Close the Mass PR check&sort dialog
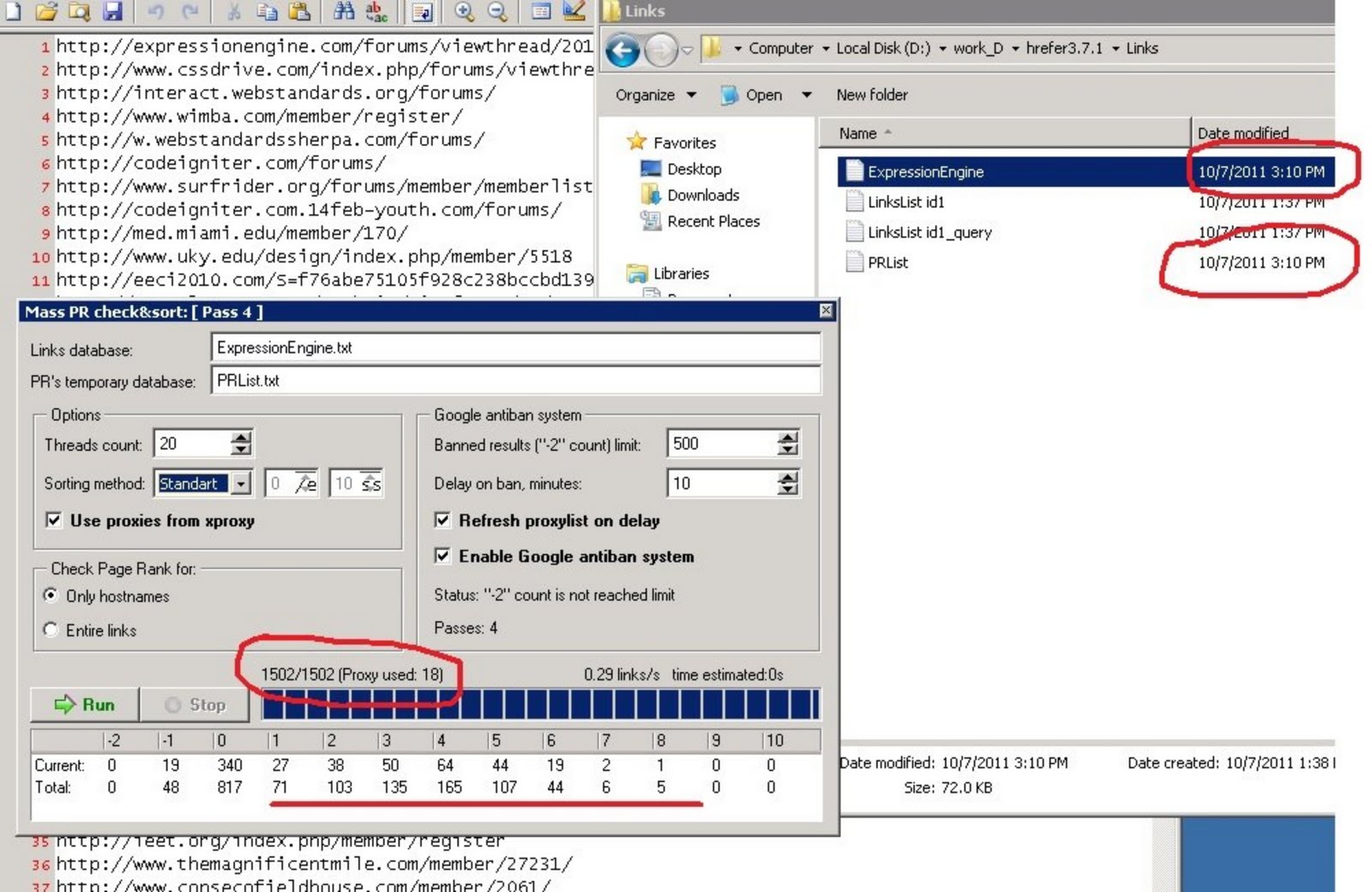Viewport: 1372px width, 892px height. (x=826, y=310)
